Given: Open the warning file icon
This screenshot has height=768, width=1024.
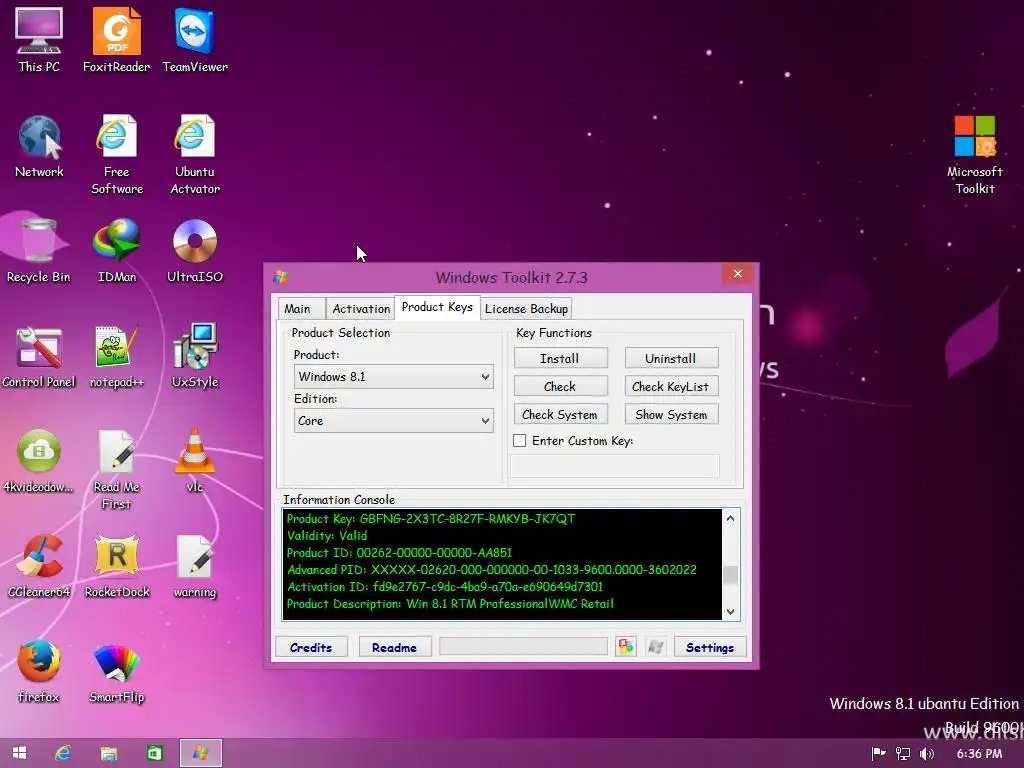Looking at the screenshot, I should tap(195, 567).
